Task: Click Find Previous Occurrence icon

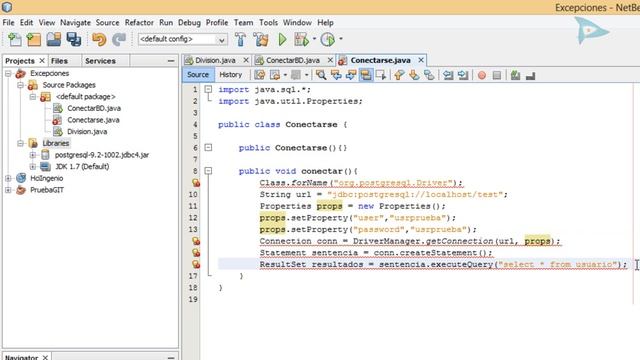Action: pyautogui.click(x=336, y=75)
